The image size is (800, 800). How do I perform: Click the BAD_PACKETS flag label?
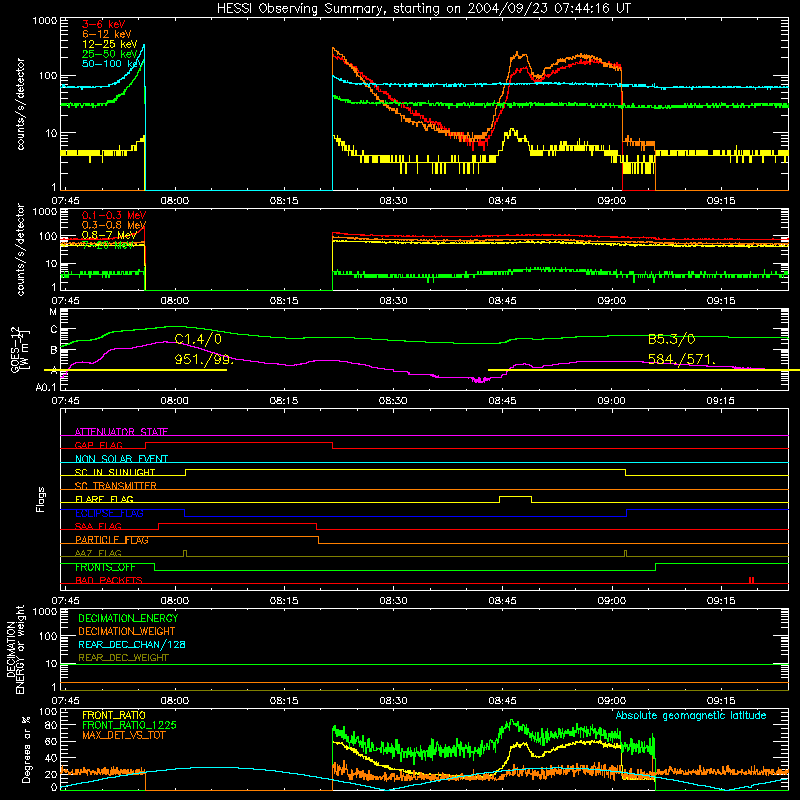(109, 580)
